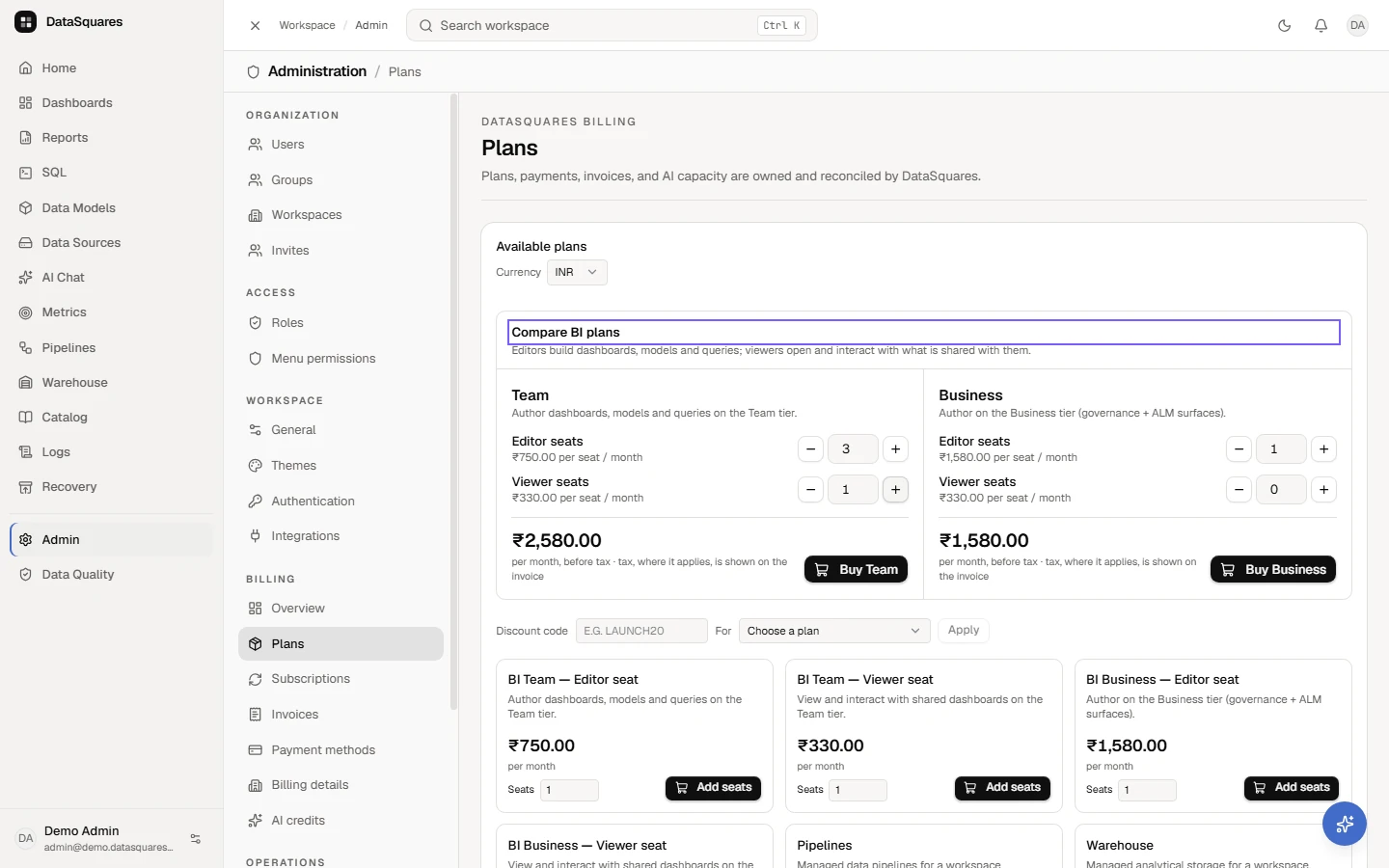Focus the search workspace box
The height and width of the screenshot is (868, 1389).
[x=612, y=26]
